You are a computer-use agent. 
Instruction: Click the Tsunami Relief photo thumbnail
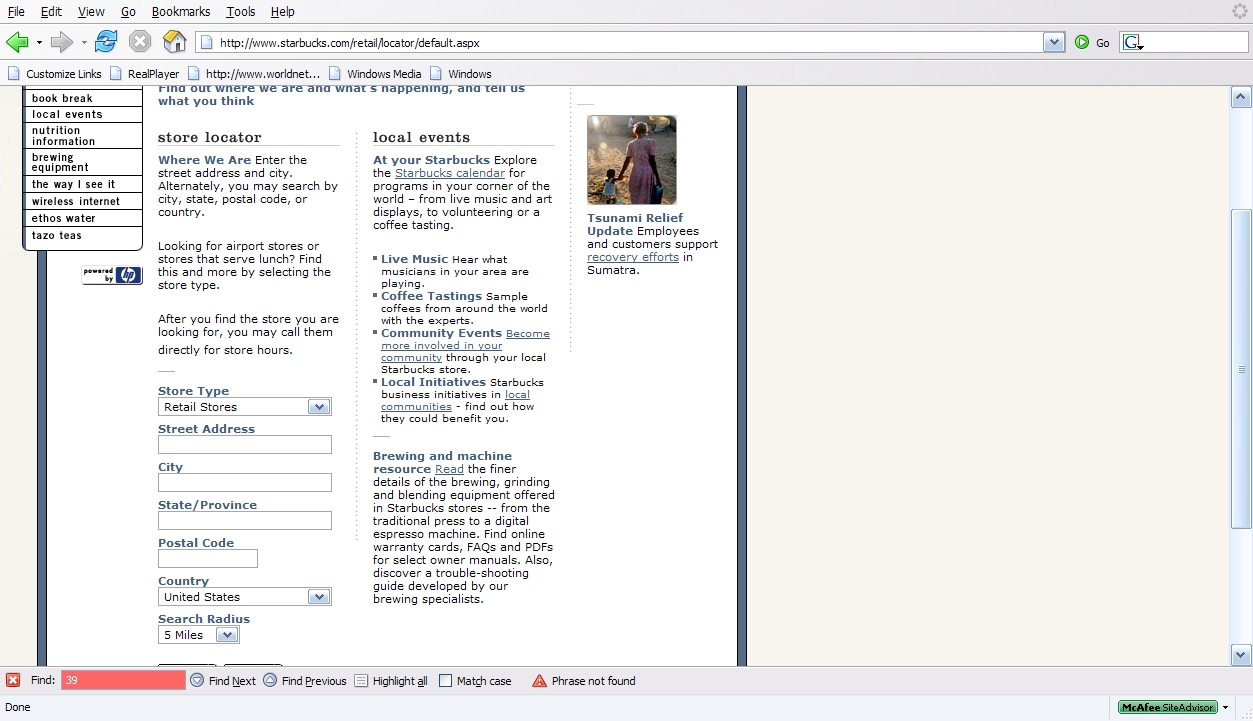(632, 160)
